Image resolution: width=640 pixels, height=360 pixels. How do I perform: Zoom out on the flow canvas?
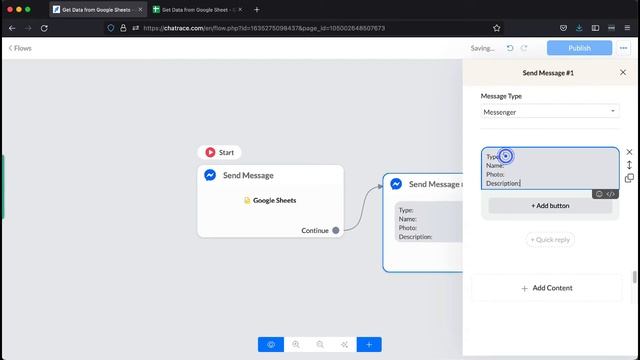coord(320,344)
